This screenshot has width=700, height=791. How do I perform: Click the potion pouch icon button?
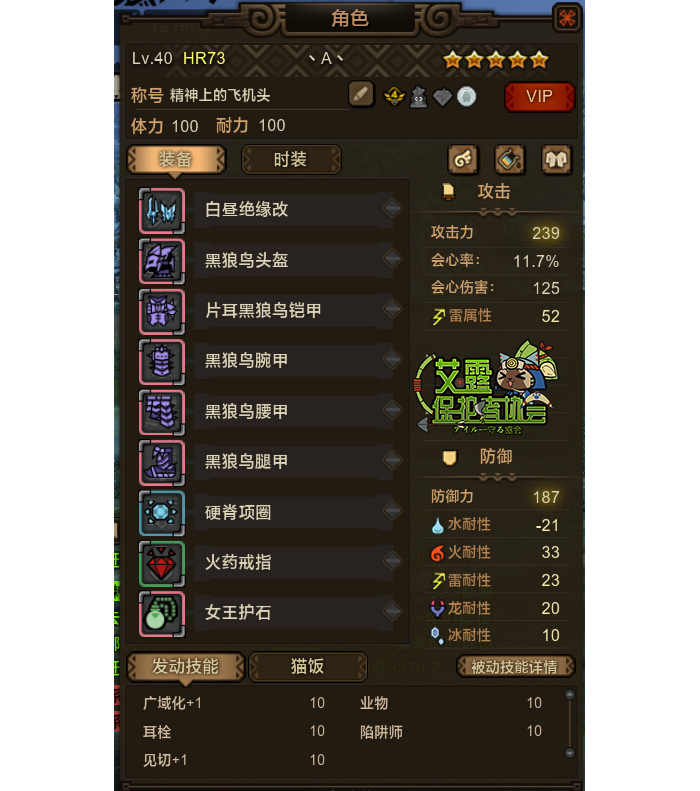[x=509, y=159]
